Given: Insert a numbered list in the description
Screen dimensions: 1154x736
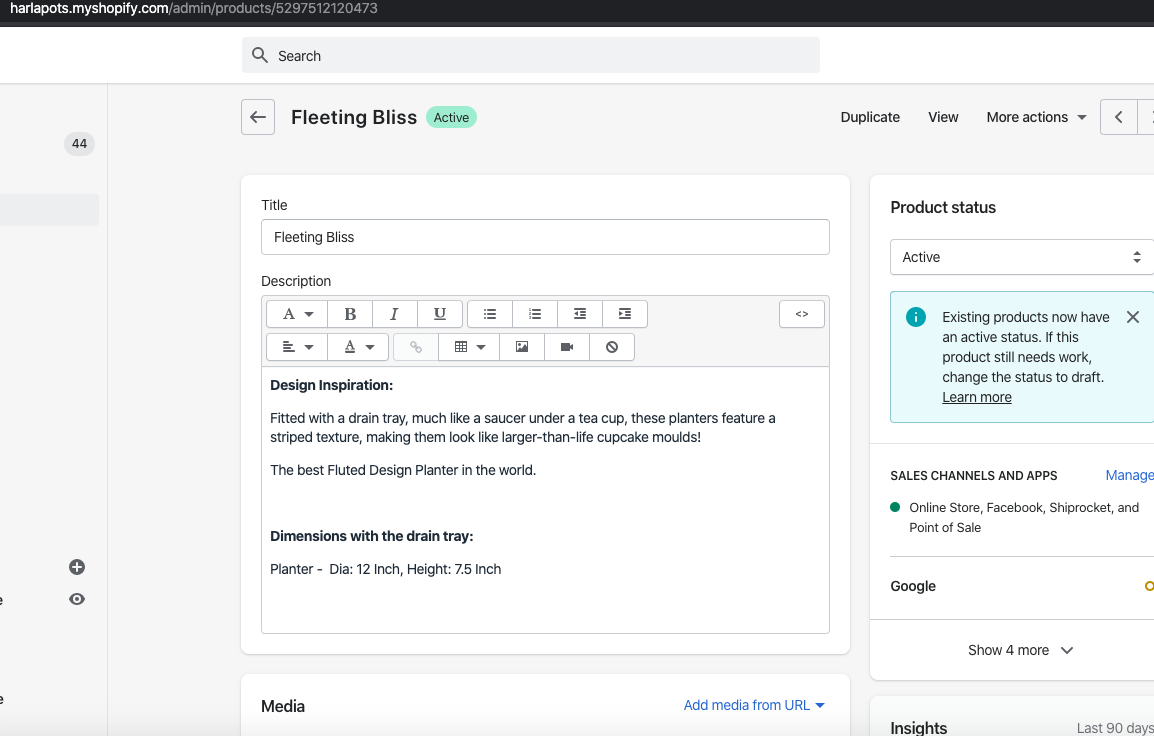Looking at the screenshot, I should click(534, 313).
